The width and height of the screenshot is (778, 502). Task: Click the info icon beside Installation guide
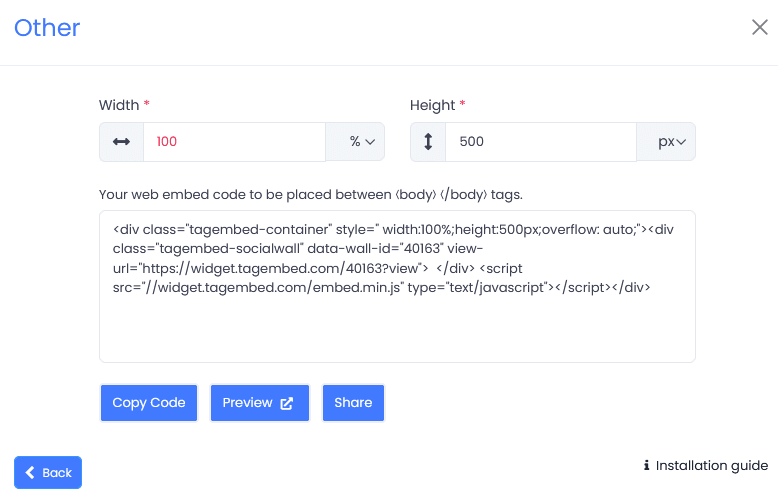[x=646, y=465]
